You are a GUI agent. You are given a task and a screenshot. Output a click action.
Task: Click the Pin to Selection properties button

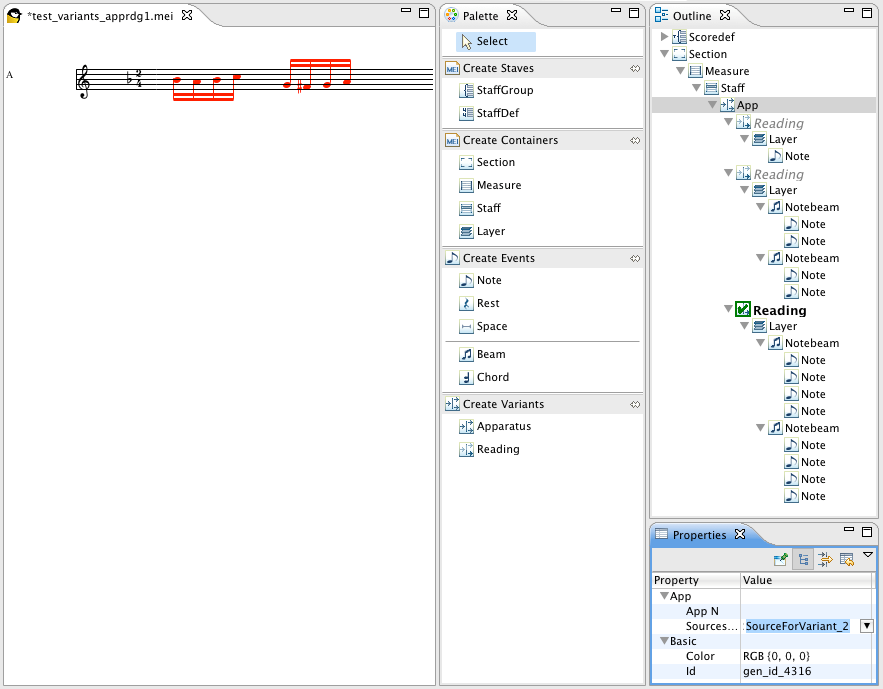781,560
